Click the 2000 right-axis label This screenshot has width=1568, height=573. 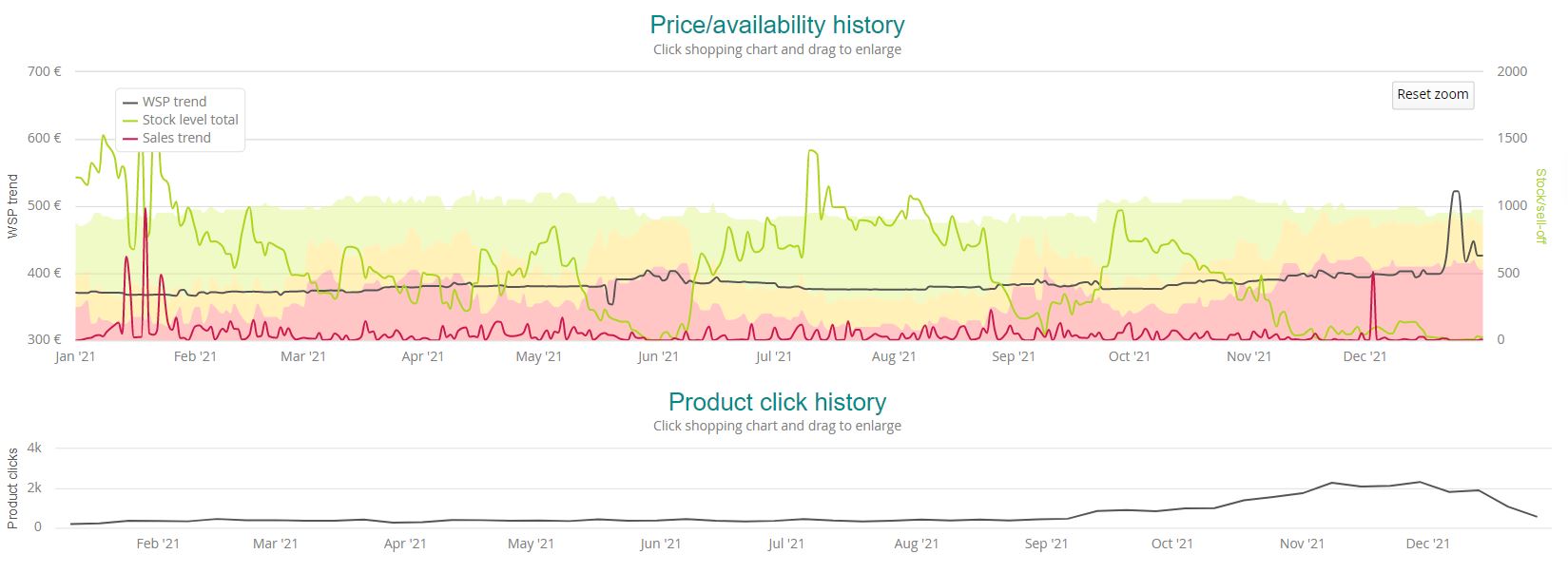tap(1512, 71)
